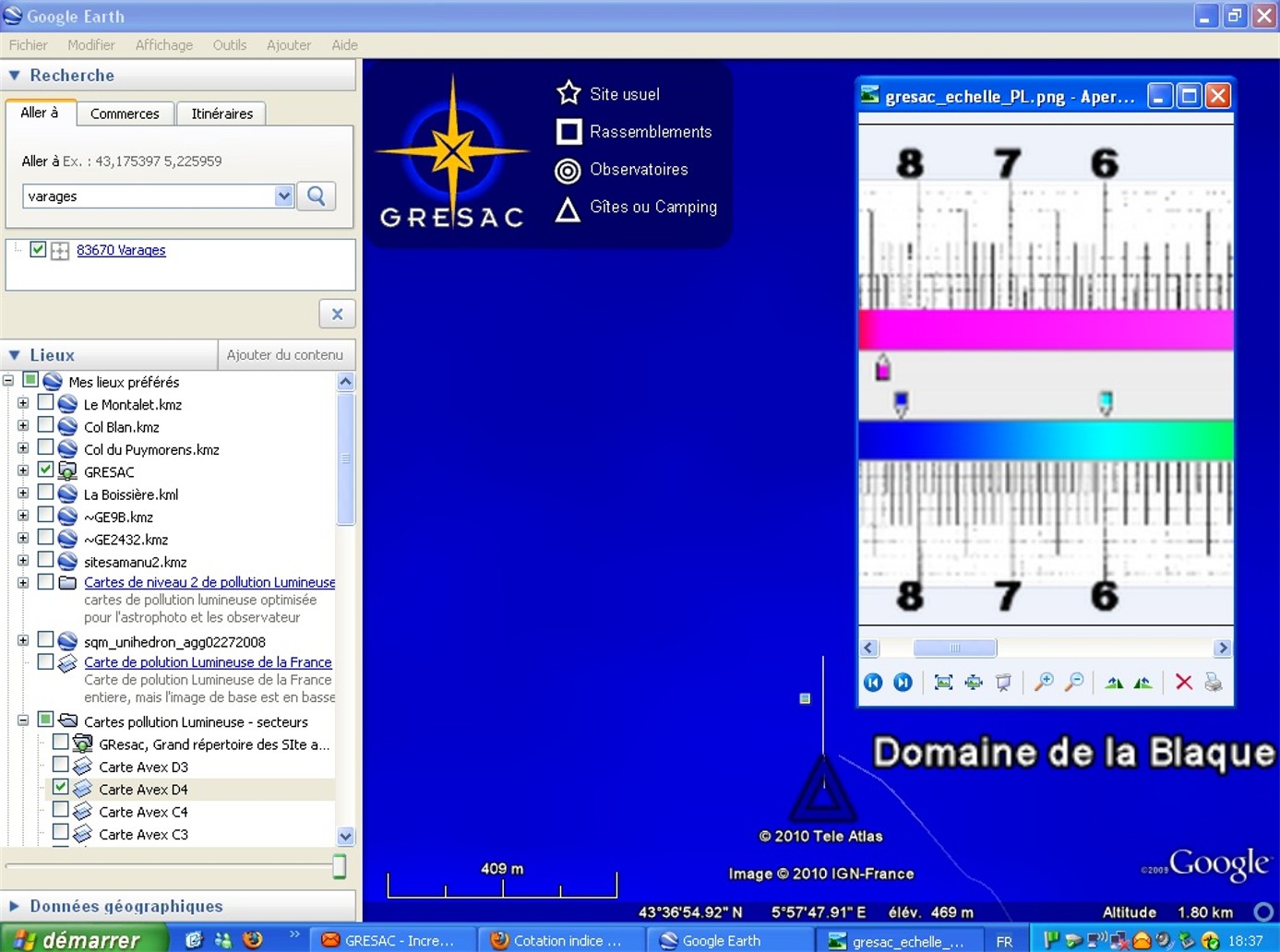Open the Fichier menu

click(29, 45)
